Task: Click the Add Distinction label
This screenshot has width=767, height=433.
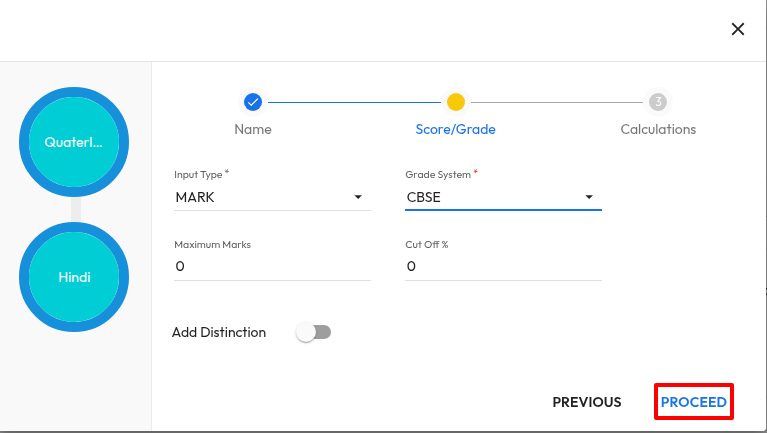Action: [x=219, y=332]
